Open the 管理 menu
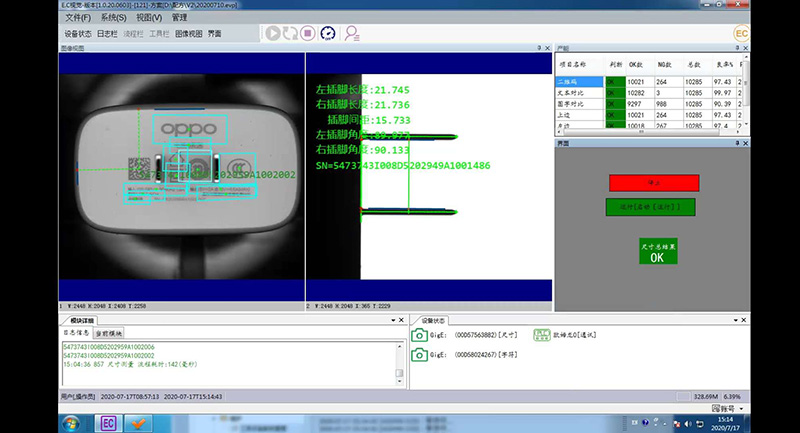 (180, 18)
